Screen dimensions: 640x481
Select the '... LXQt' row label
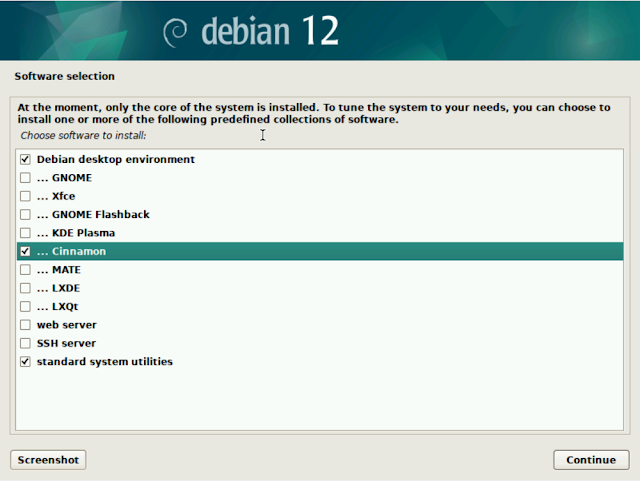point(58,306)
